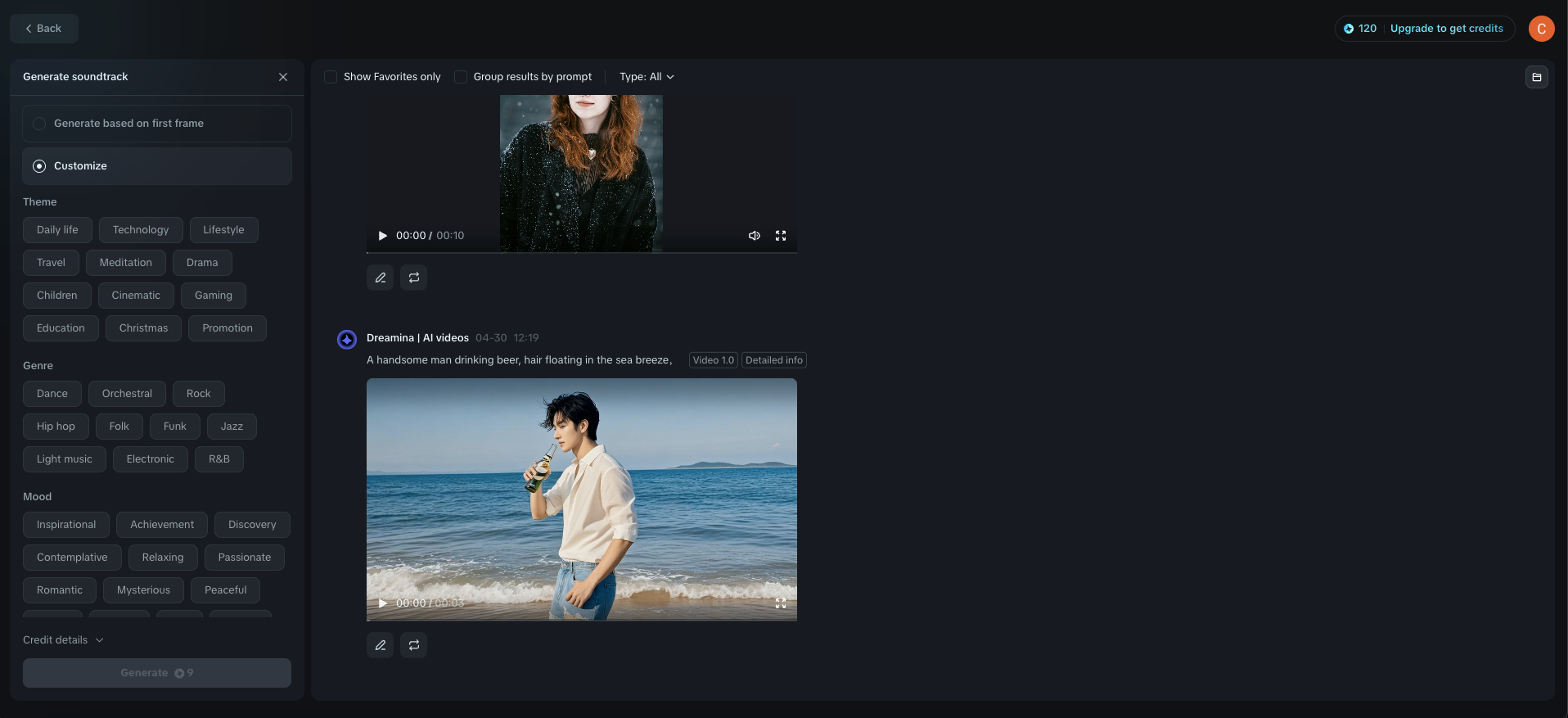The image size is (1568, 718).
Task: Seek on the red-haired woman video progress bar
Action: [x=582, y=252]
